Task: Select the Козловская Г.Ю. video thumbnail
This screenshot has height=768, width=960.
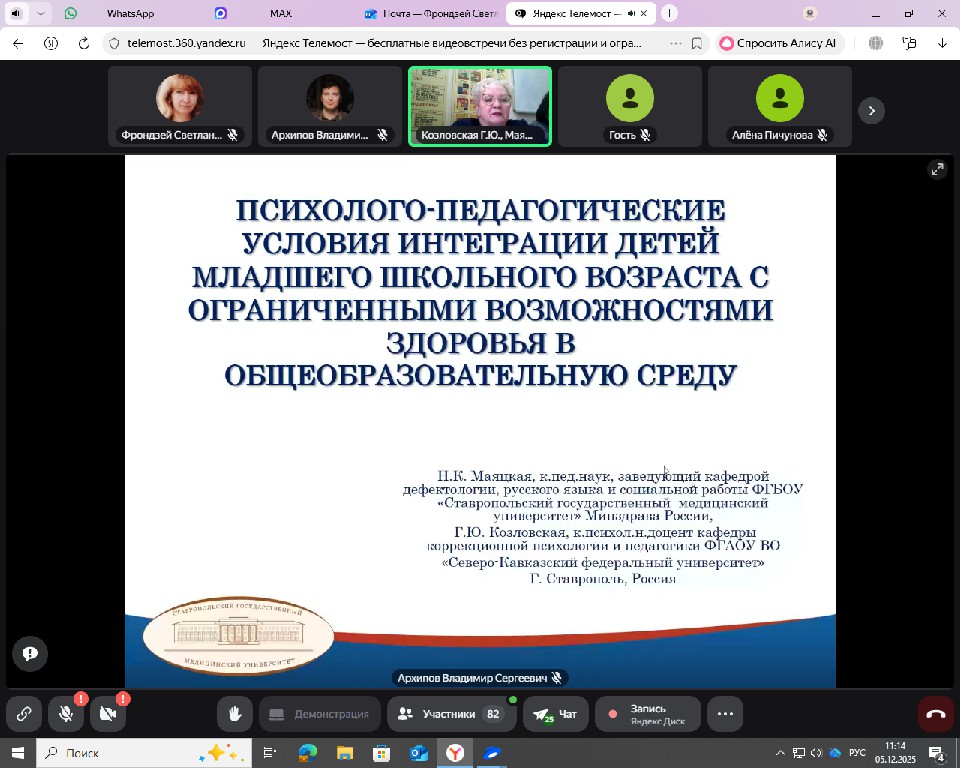Action: click(x=480, y=106)
